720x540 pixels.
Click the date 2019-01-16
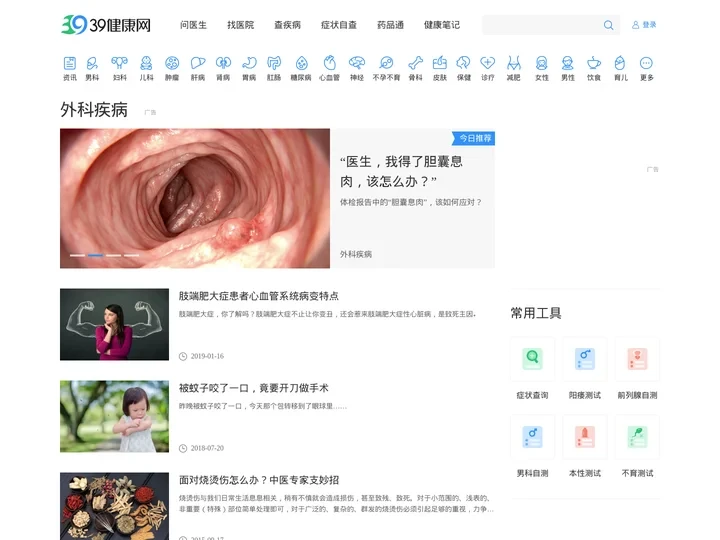click(x=207, y=356)
